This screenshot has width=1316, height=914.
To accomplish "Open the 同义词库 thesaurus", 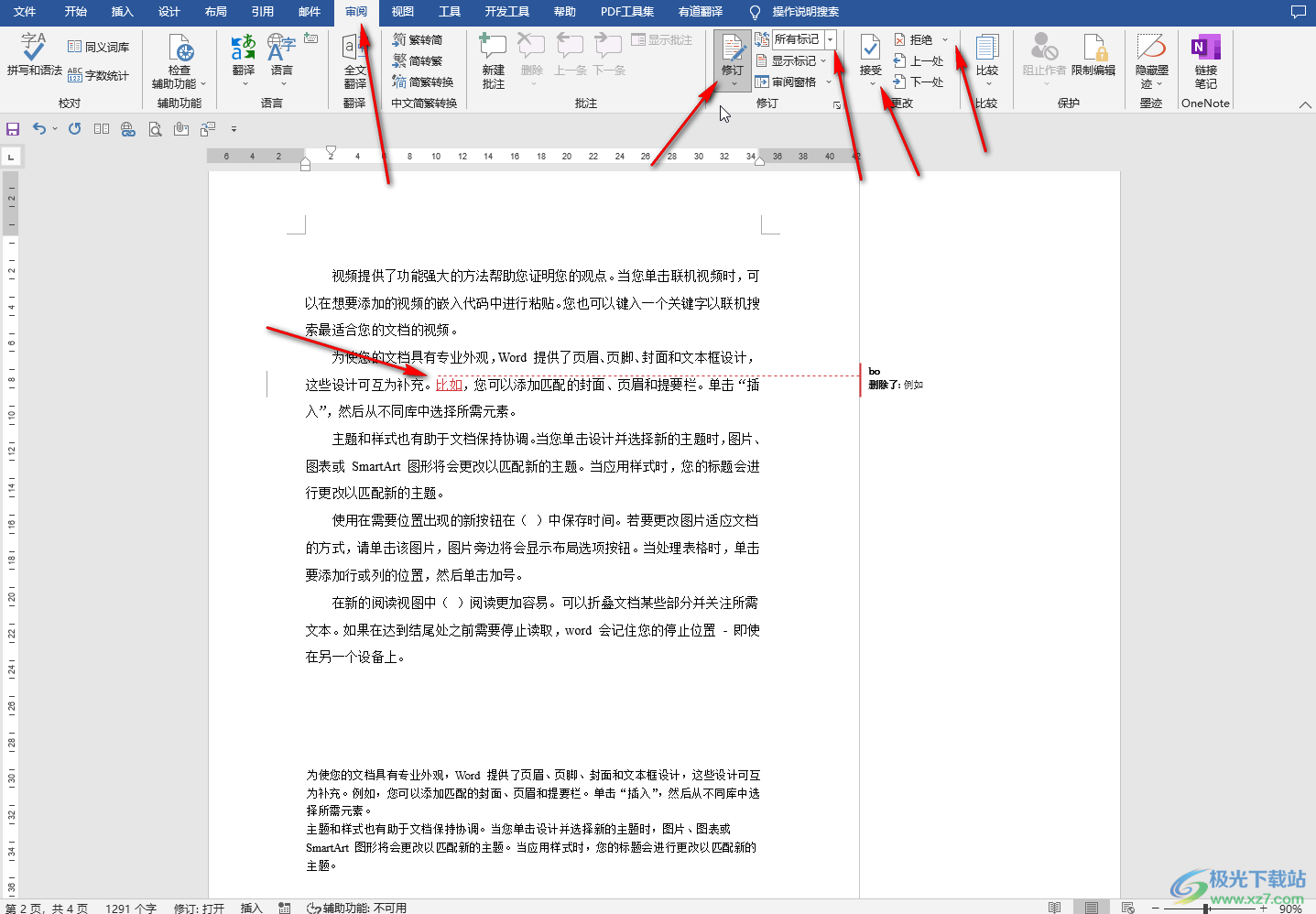I will (99, 47).
